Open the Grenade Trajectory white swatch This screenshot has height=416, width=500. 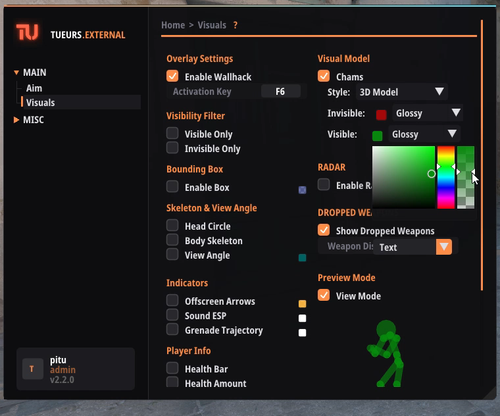302,333
